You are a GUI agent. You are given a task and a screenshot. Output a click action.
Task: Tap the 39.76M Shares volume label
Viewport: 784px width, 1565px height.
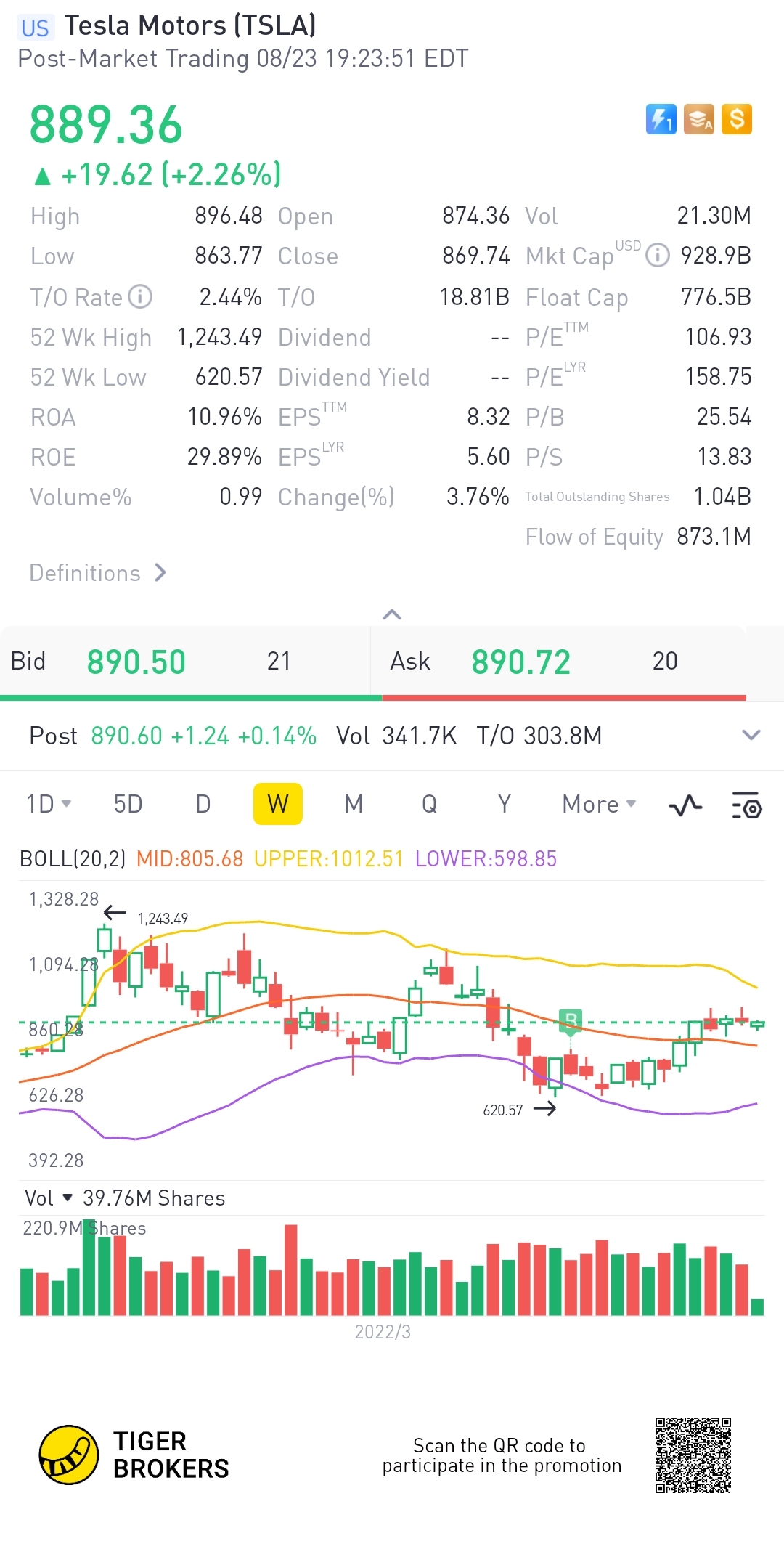[x=154, y=1198]
